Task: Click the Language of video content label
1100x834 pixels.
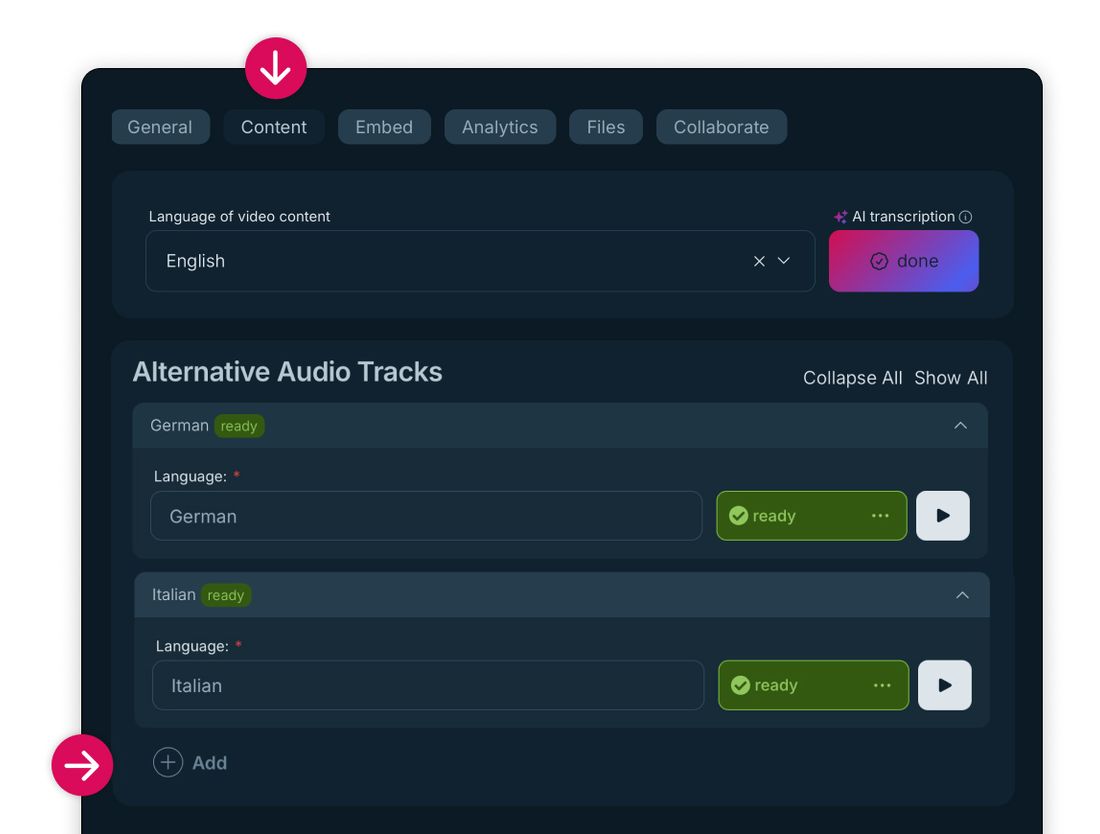Action: 239,217
